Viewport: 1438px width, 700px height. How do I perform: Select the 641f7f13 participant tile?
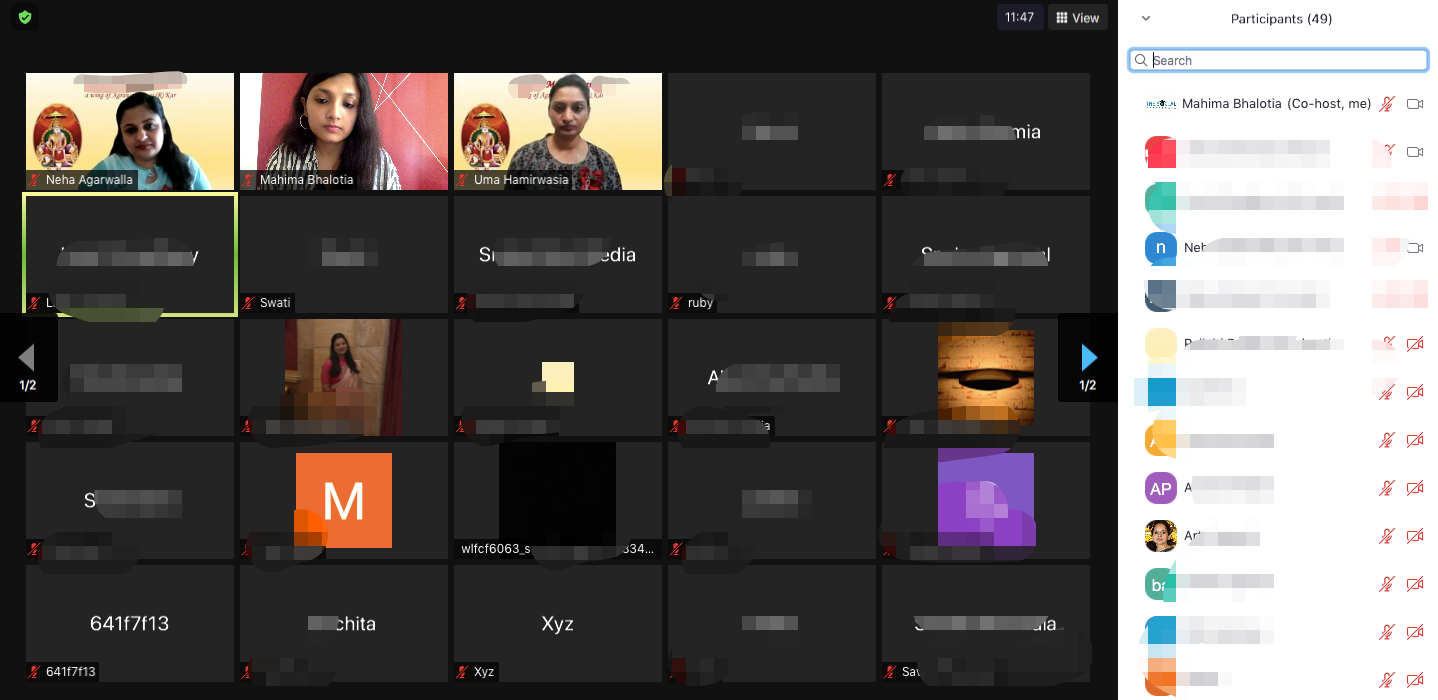coord(130,623)
